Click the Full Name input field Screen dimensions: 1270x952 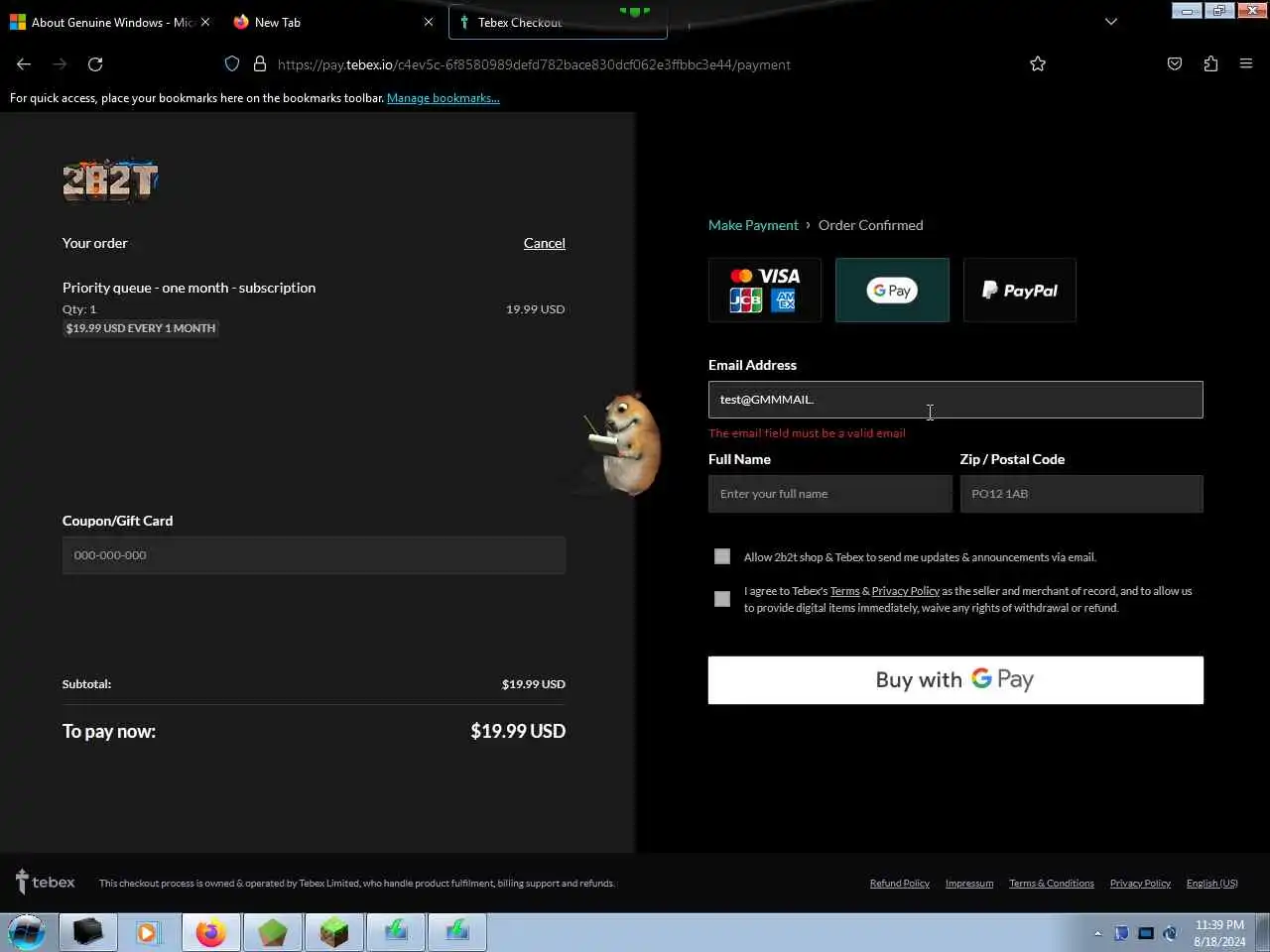[829, 494]
